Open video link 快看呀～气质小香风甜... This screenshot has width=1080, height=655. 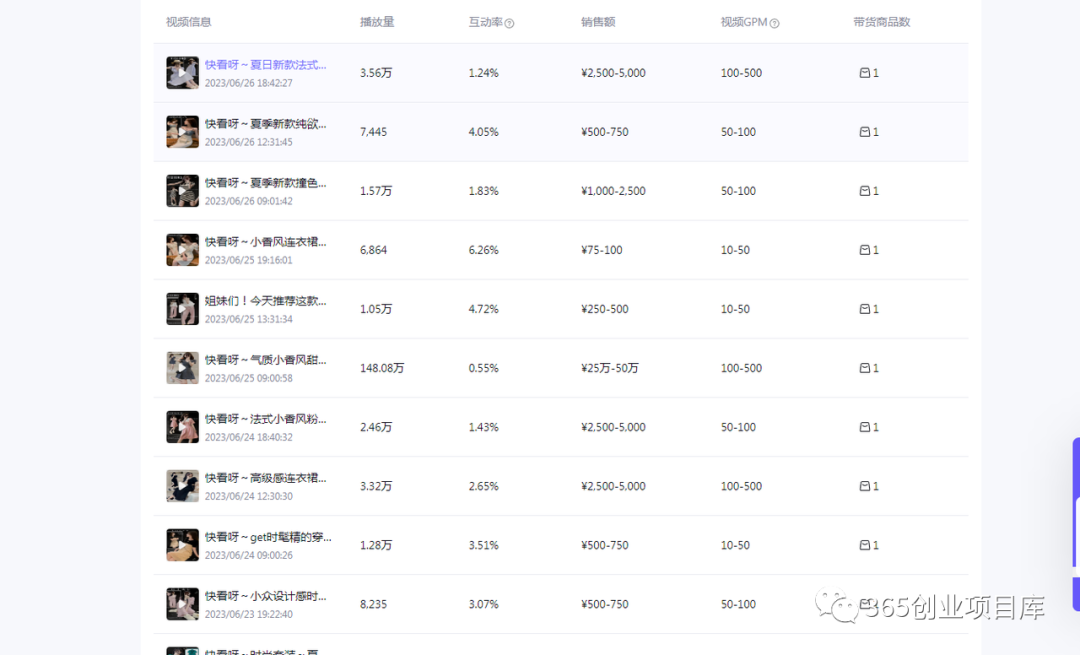coord(265,360)
